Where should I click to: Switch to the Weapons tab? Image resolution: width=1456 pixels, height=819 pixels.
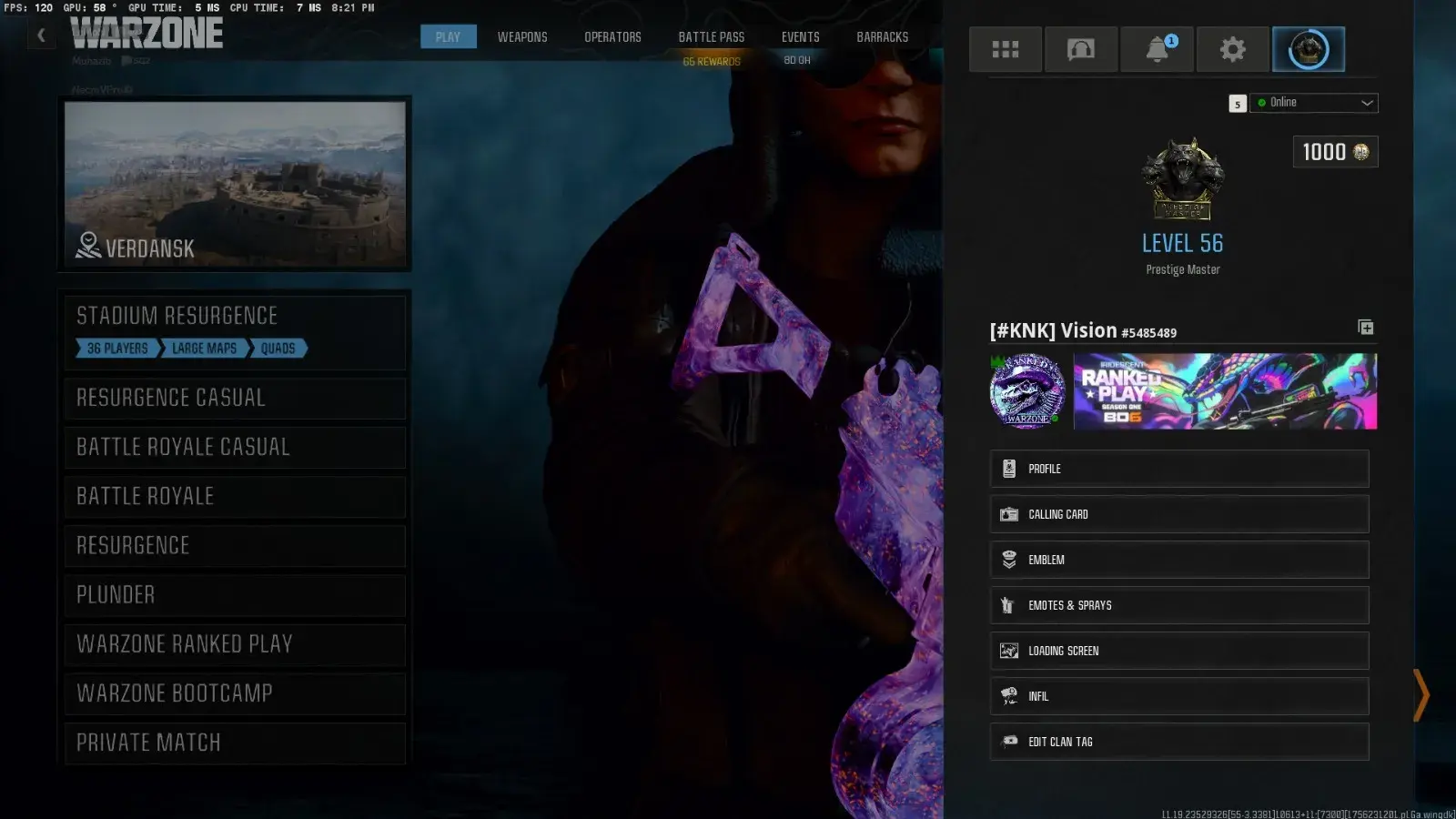pos(522,37)
